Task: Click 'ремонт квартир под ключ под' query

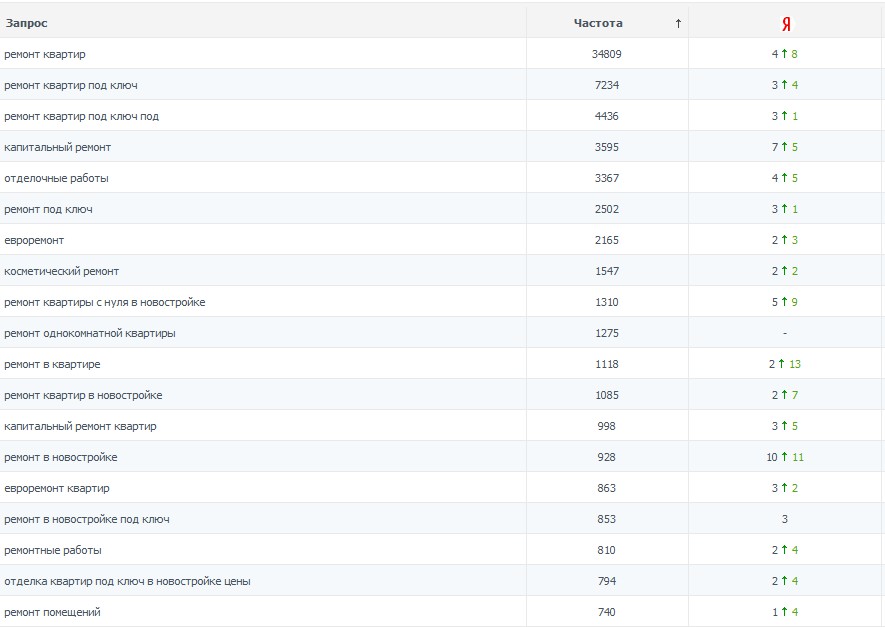Action: [x=82, y=116]
